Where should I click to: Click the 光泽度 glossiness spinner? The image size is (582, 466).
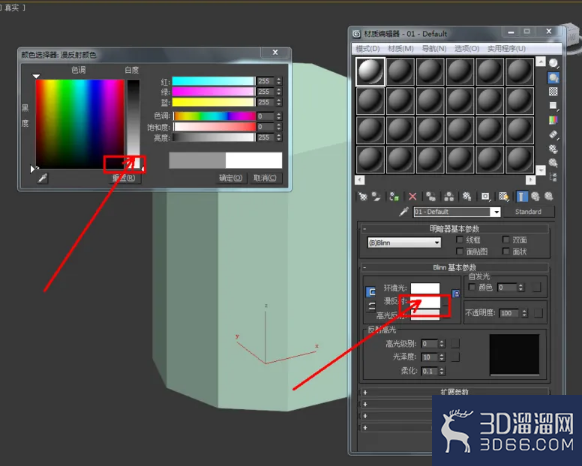442,357
